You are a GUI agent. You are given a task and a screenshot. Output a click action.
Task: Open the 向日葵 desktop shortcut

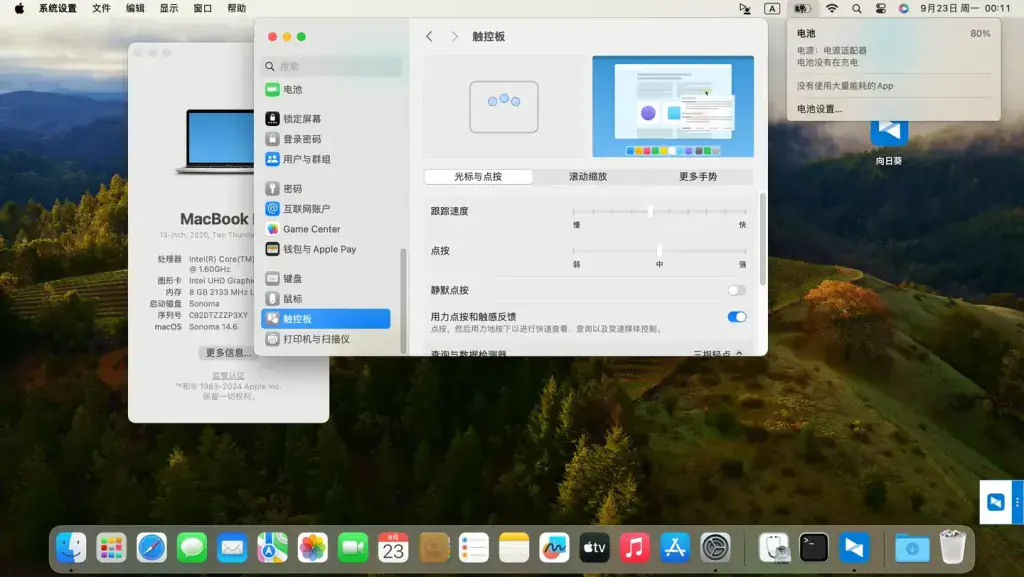click(889, 142)
